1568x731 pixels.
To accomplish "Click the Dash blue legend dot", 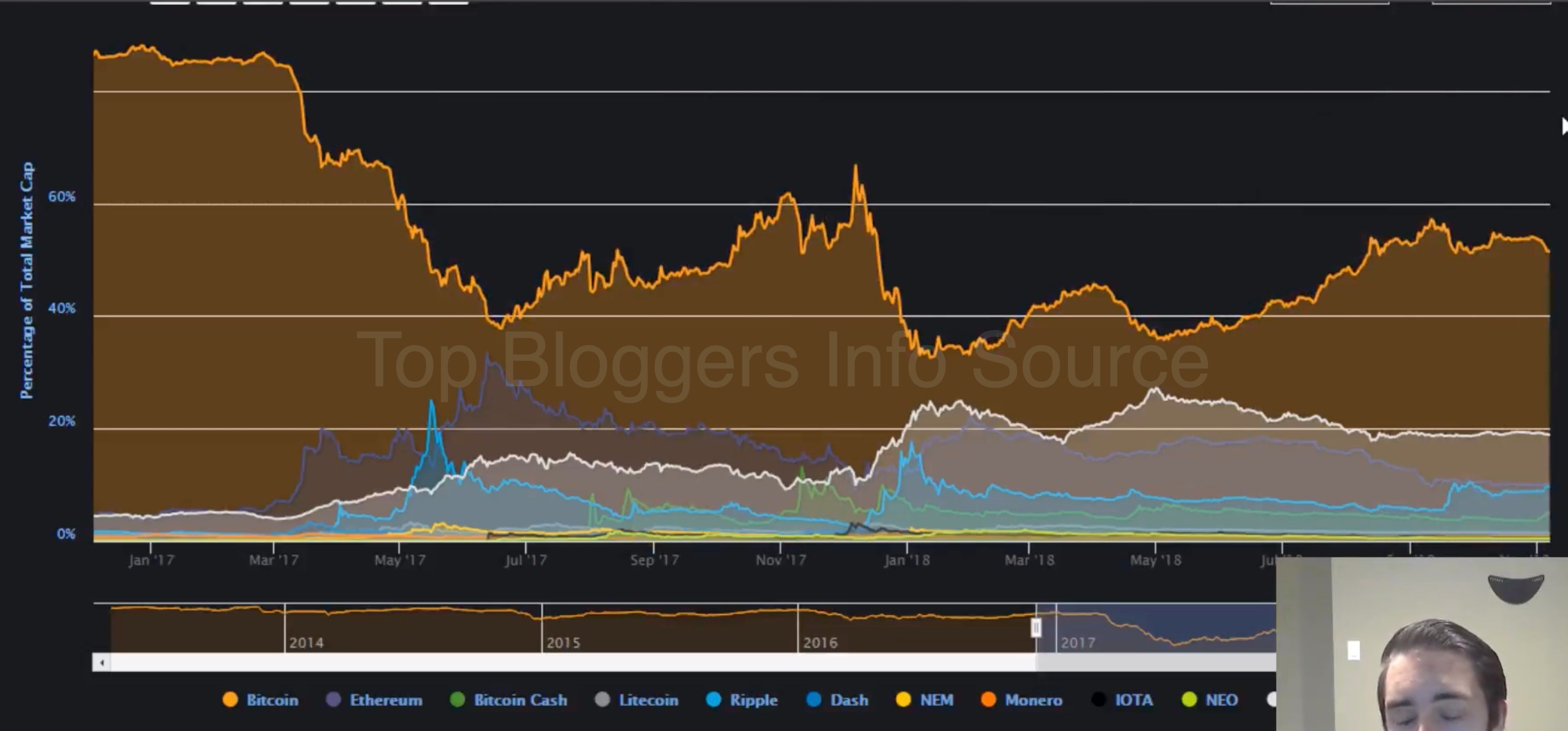I will pyautogui.click(x=813, y=700).
